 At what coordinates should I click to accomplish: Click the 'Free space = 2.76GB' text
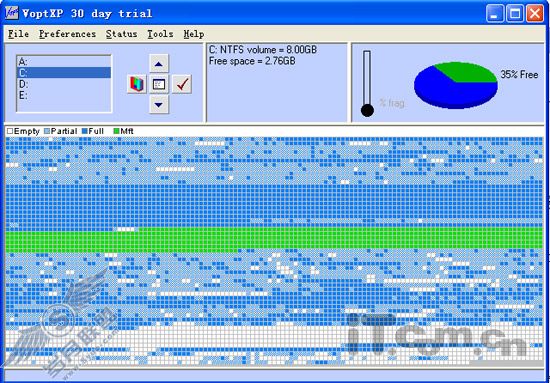click(252, 61)
